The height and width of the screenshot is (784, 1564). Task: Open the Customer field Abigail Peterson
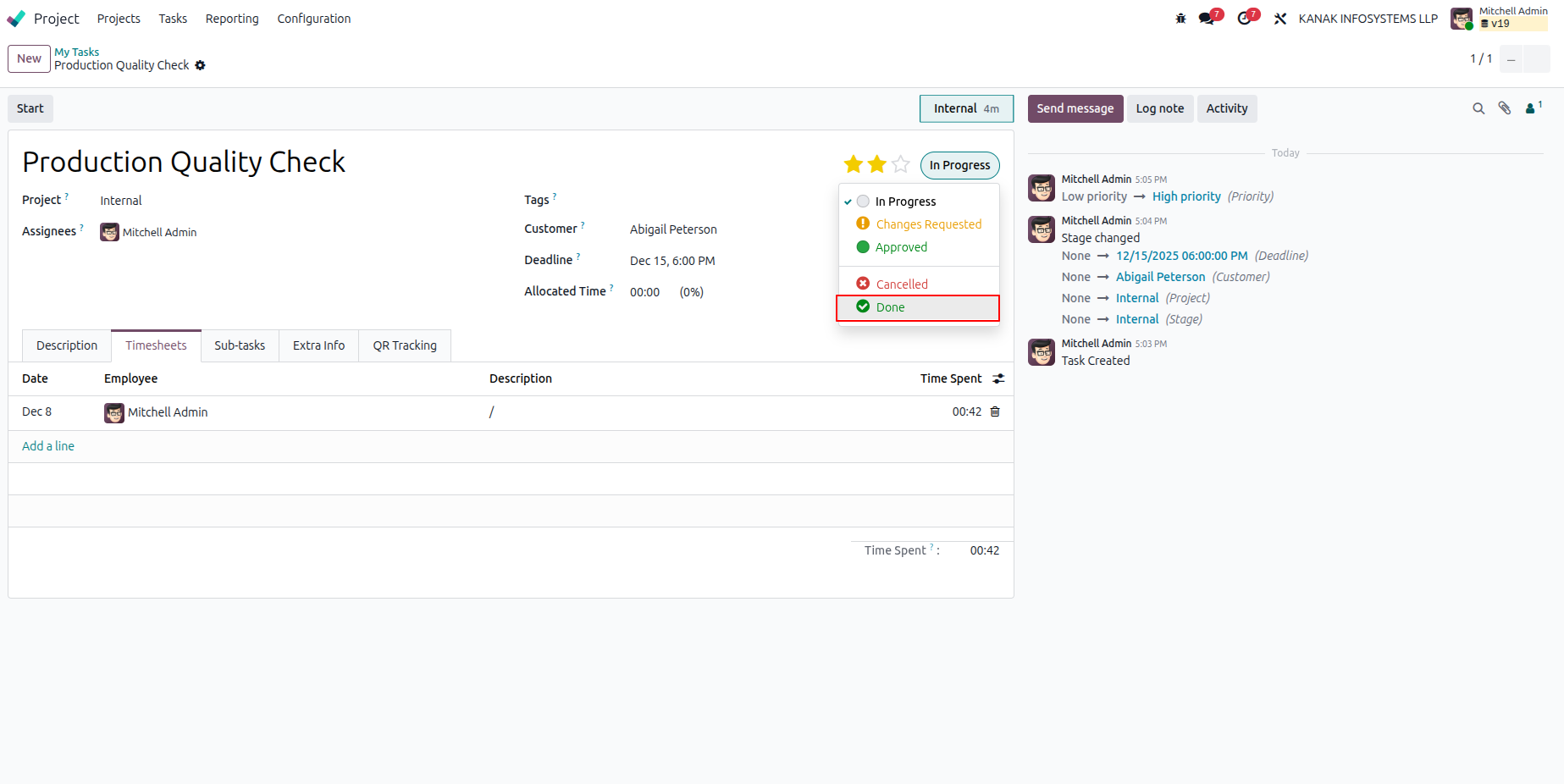[673, 229]
